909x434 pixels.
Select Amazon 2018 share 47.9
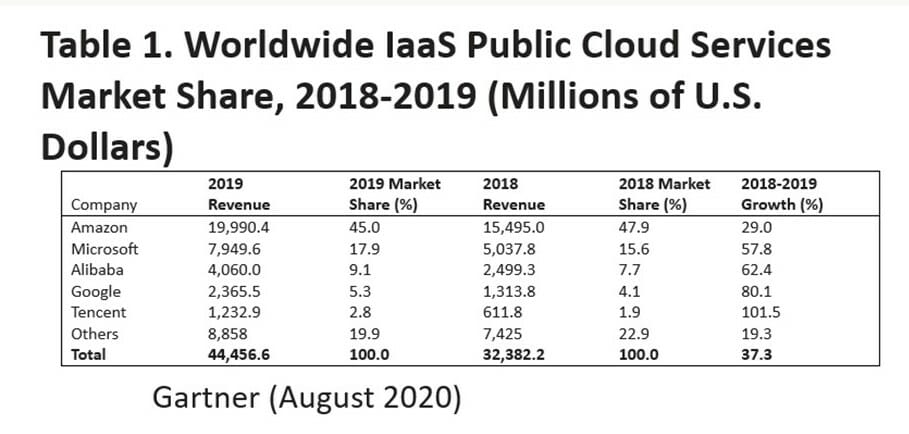pyautogui.click(x=632, y=228)
